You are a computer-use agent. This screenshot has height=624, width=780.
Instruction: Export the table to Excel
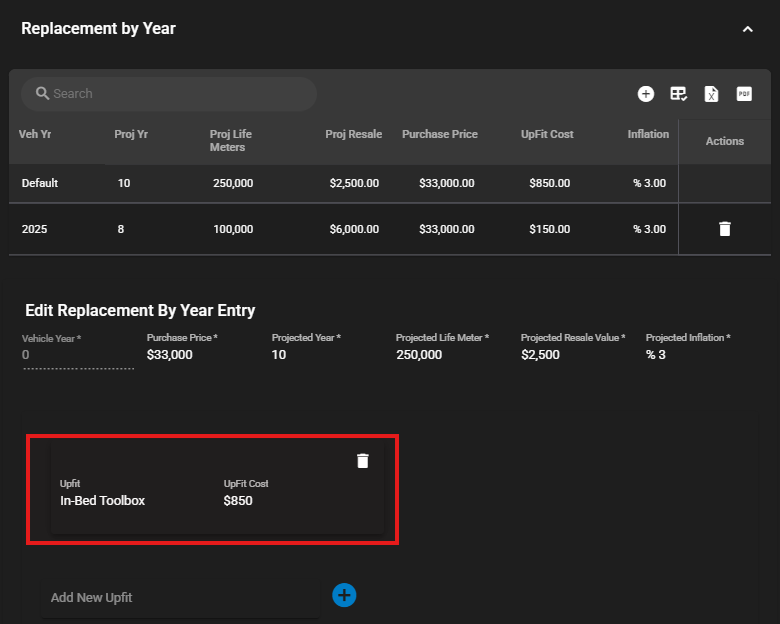pos(711,94)
